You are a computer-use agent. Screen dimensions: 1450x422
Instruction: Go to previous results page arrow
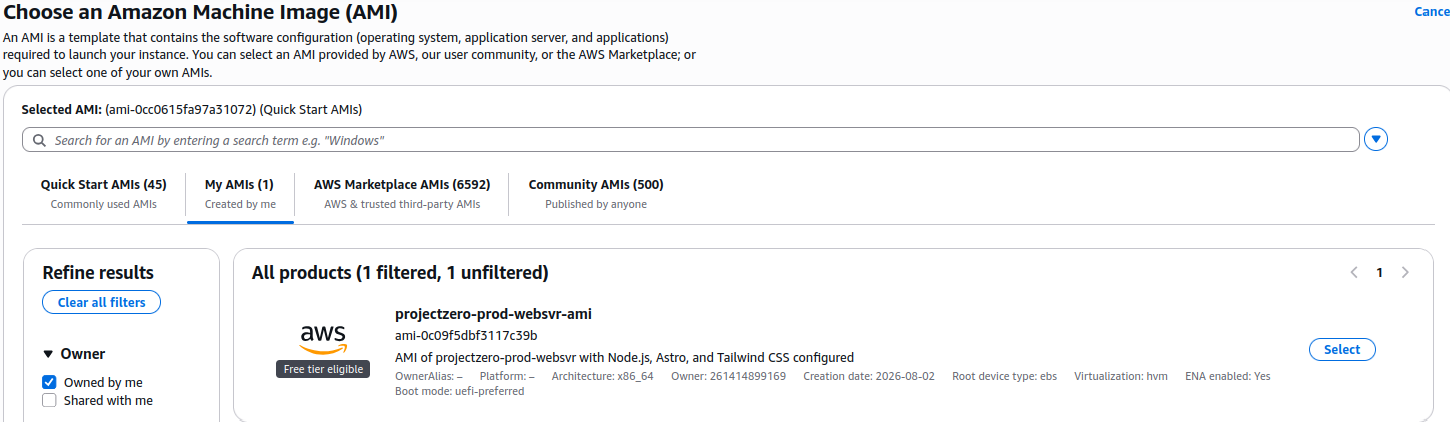(x=1354, y=272)
